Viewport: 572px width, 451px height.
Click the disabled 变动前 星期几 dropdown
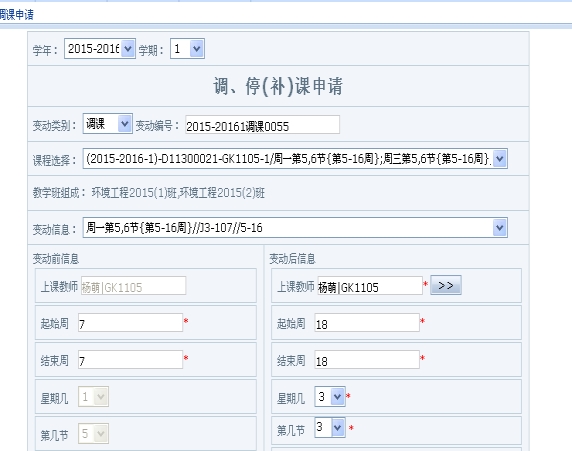(x=93, y=397)
